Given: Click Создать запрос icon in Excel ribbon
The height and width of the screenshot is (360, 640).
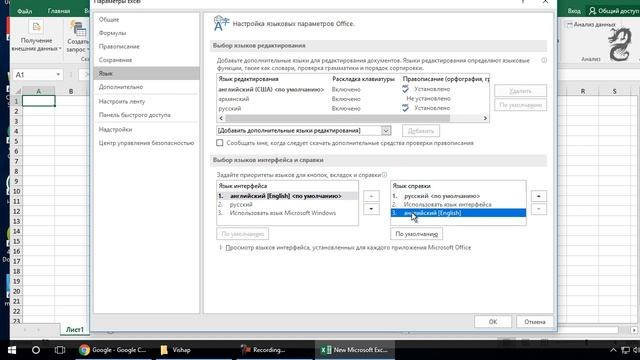Looking at the screenshot, I should point(78,29).
